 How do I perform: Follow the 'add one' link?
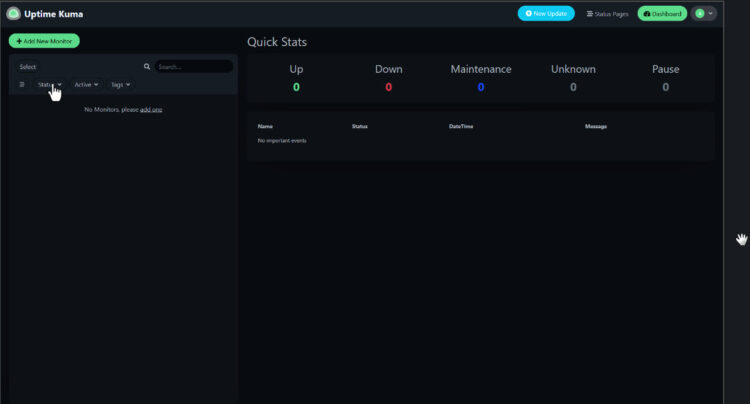click(x=151, y=109)
